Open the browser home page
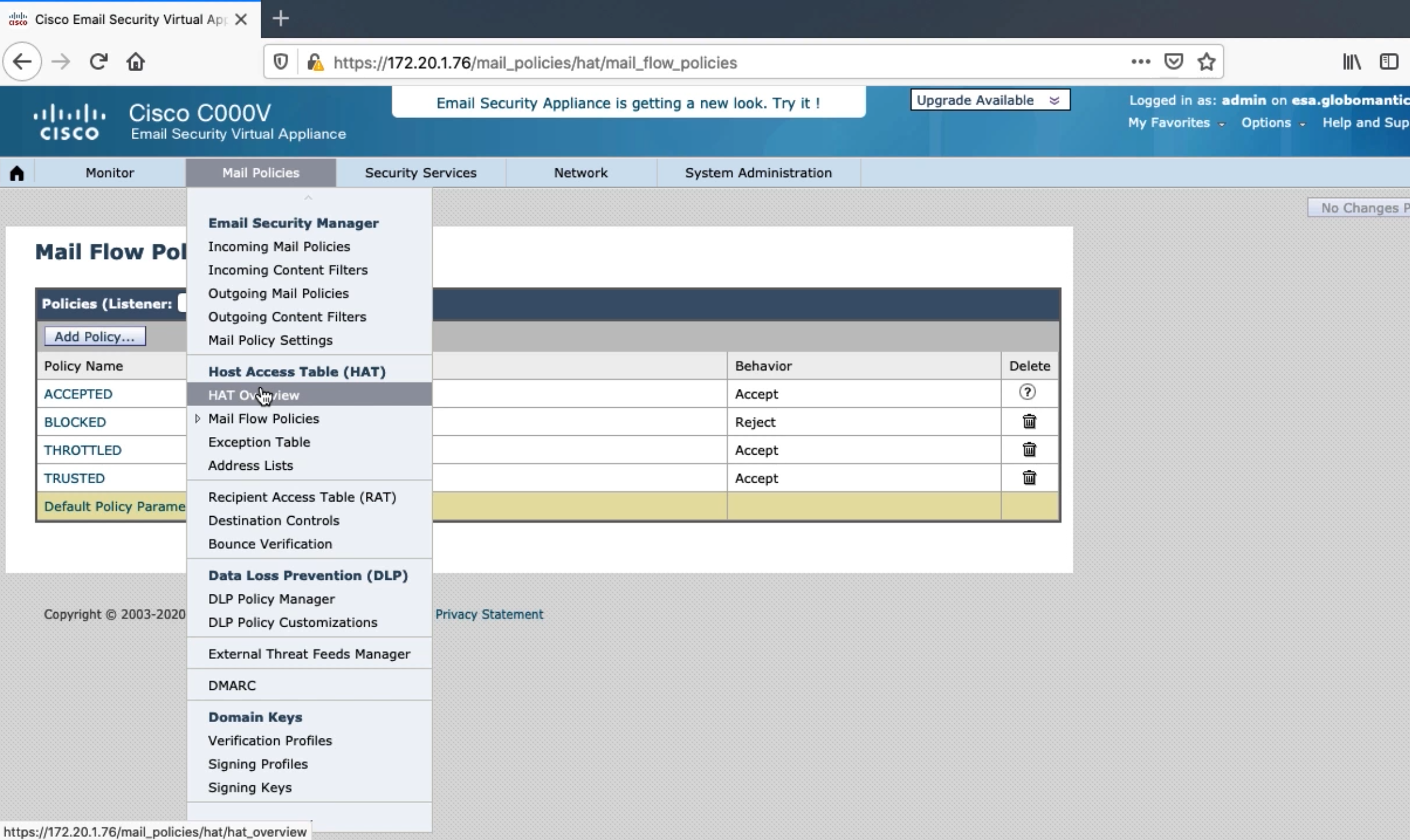Viewport: 1410px width, 840px height. pyautogui.click(x=136, y=61)
